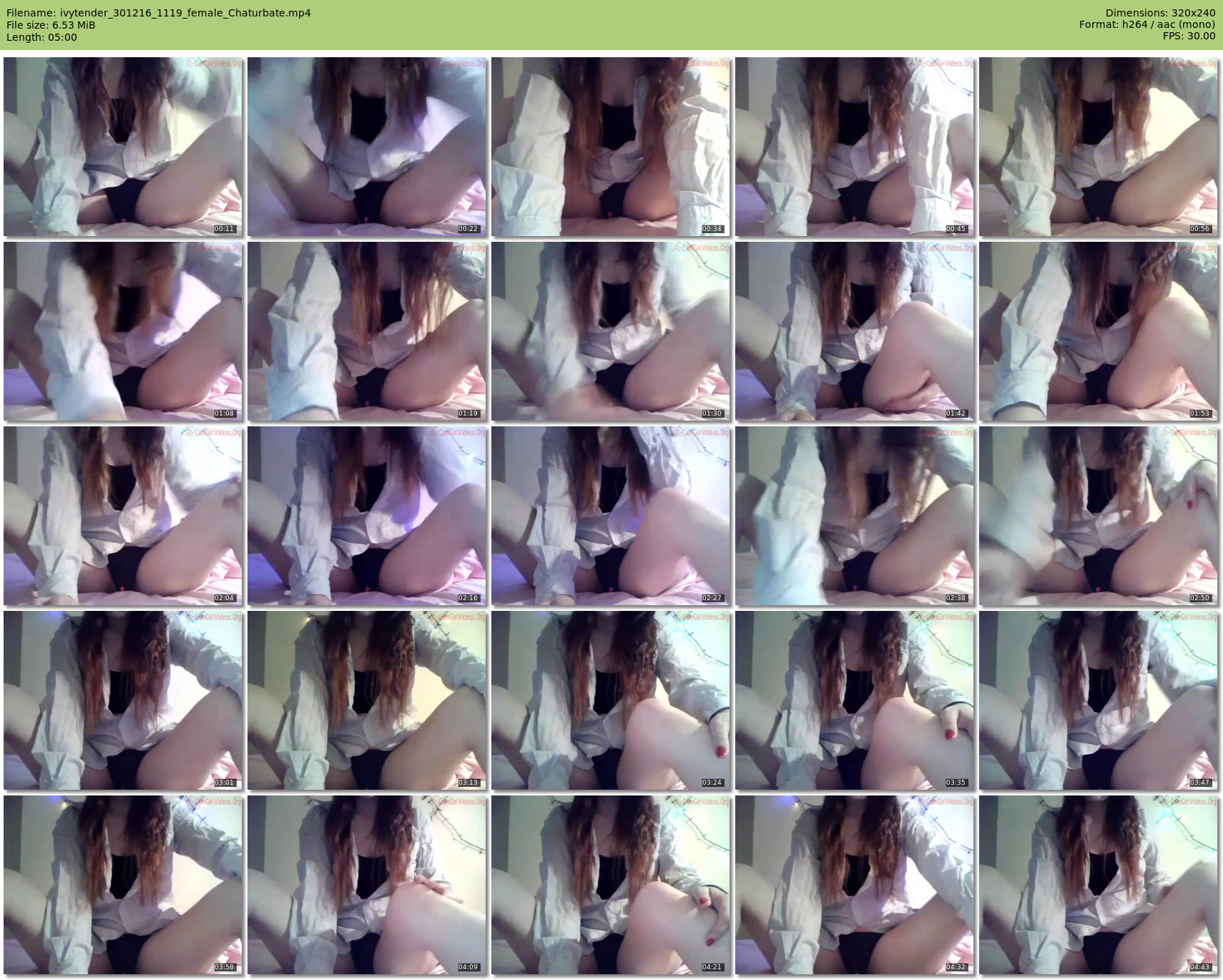Viewport: 1223px width, 980px height.
Task: Select the FPS 30.00 text
Action: [1189, 36]
